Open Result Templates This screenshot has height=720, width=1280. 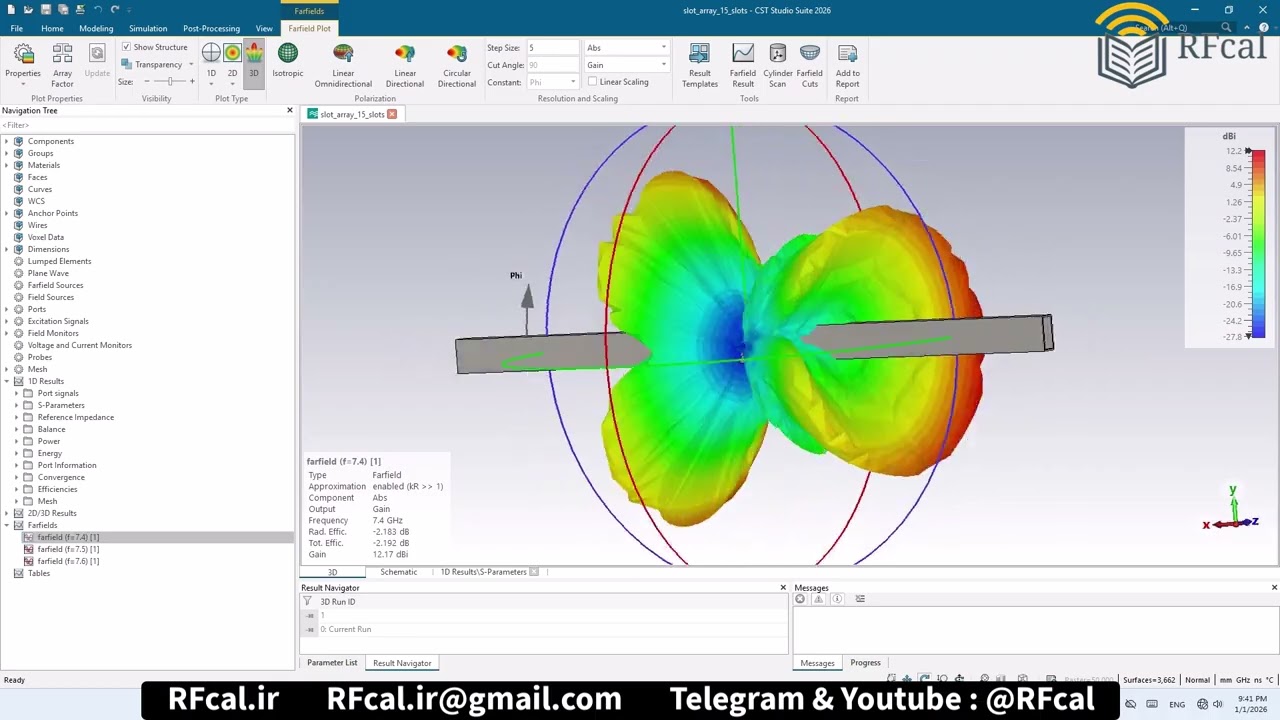[700, 65]
